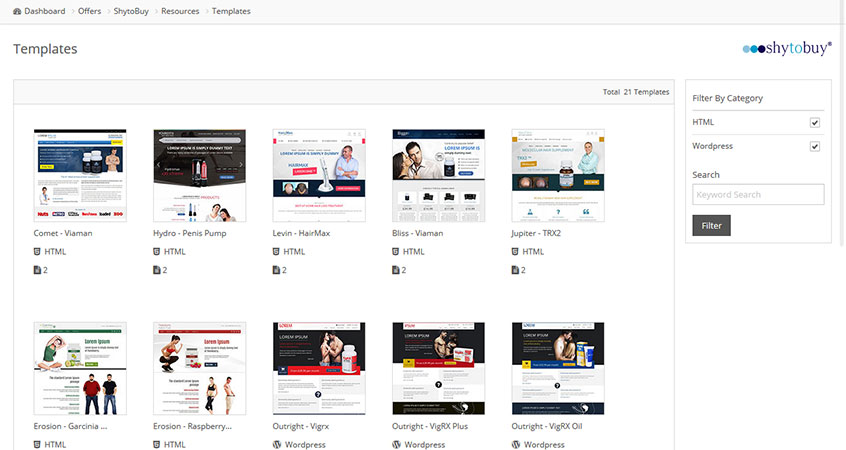Click the Comet - Viaman title
This screenshot has width=846, height=450.
pyautogui.click(x=63, y=233)
